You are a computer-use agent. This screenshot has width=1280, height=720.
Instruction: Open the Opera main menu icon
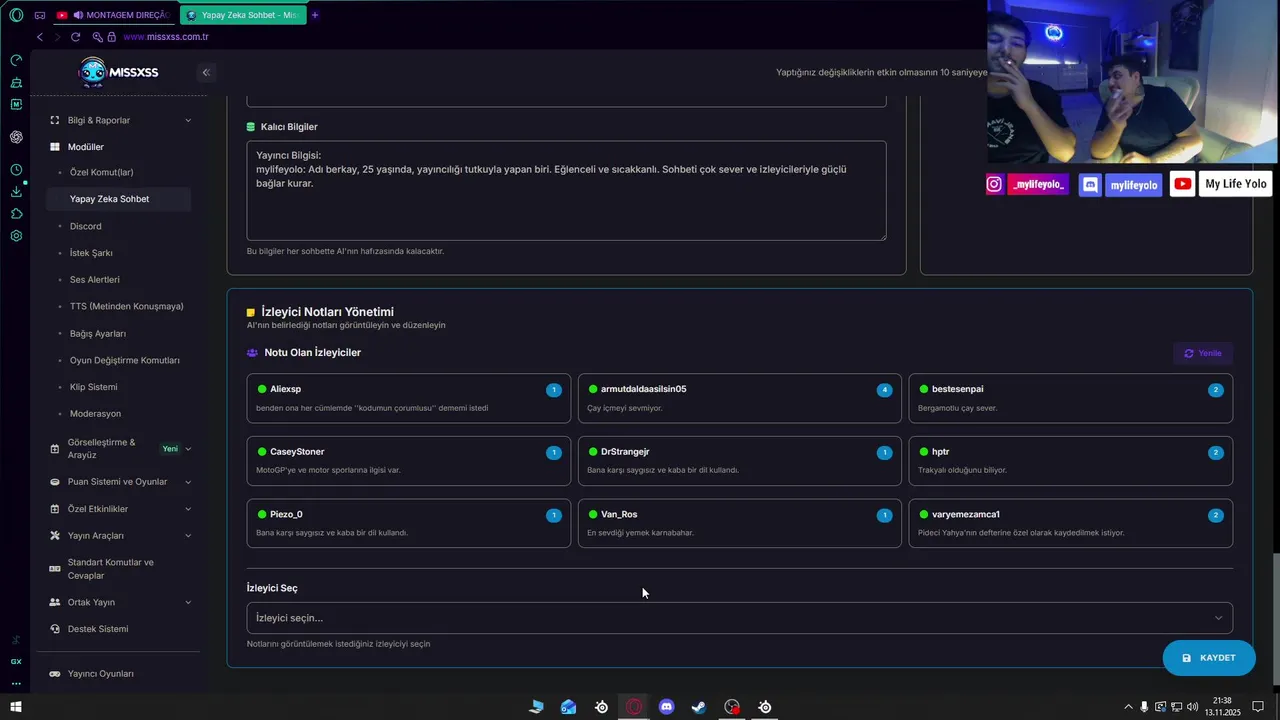16,15
